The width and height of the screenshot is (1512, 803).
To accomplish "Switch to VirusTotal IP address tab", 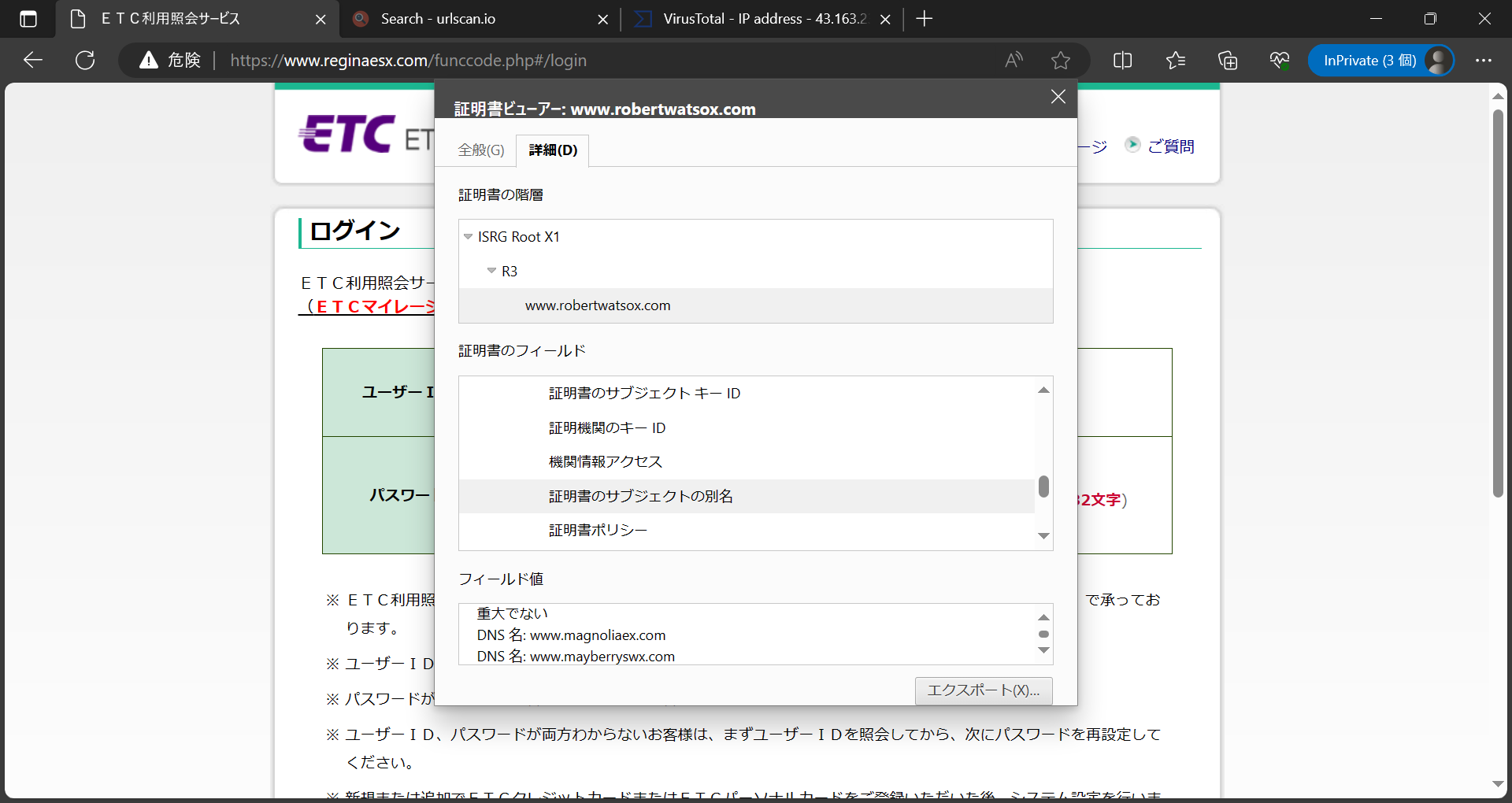I will 762,19.
